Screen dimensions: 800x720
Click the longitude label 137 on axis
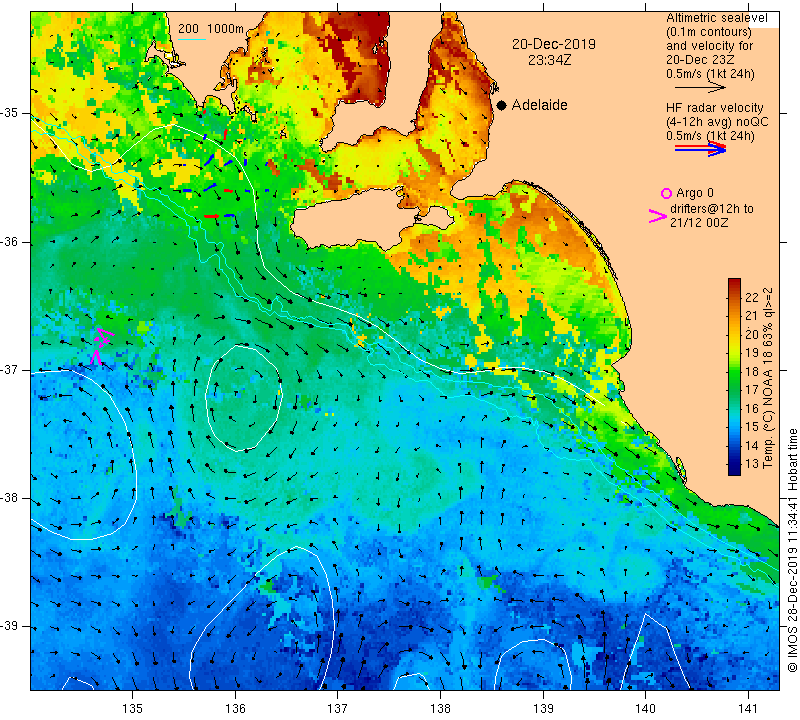click(x=338, y=709)
